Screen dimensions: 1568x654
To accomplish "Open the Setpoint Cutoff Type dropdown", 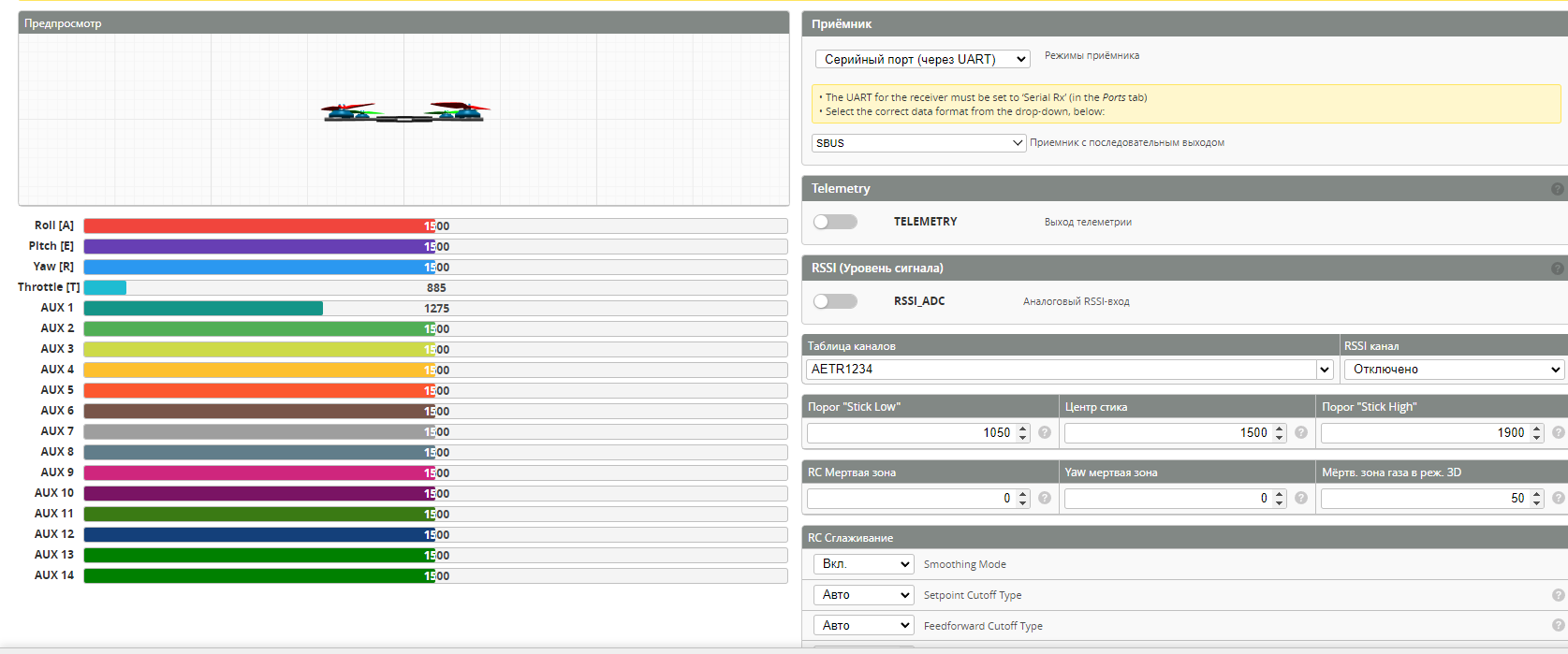I will point(863,595).
